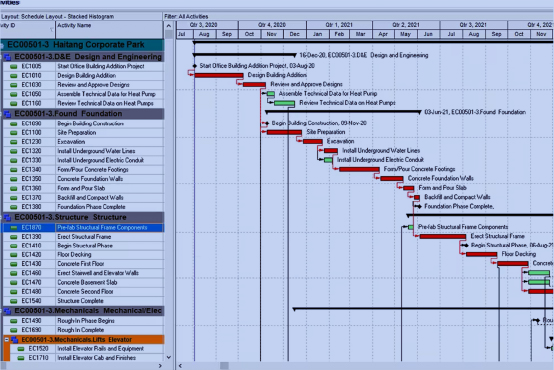Click the WBS icon beside Design and Engineering

(7, 57)
